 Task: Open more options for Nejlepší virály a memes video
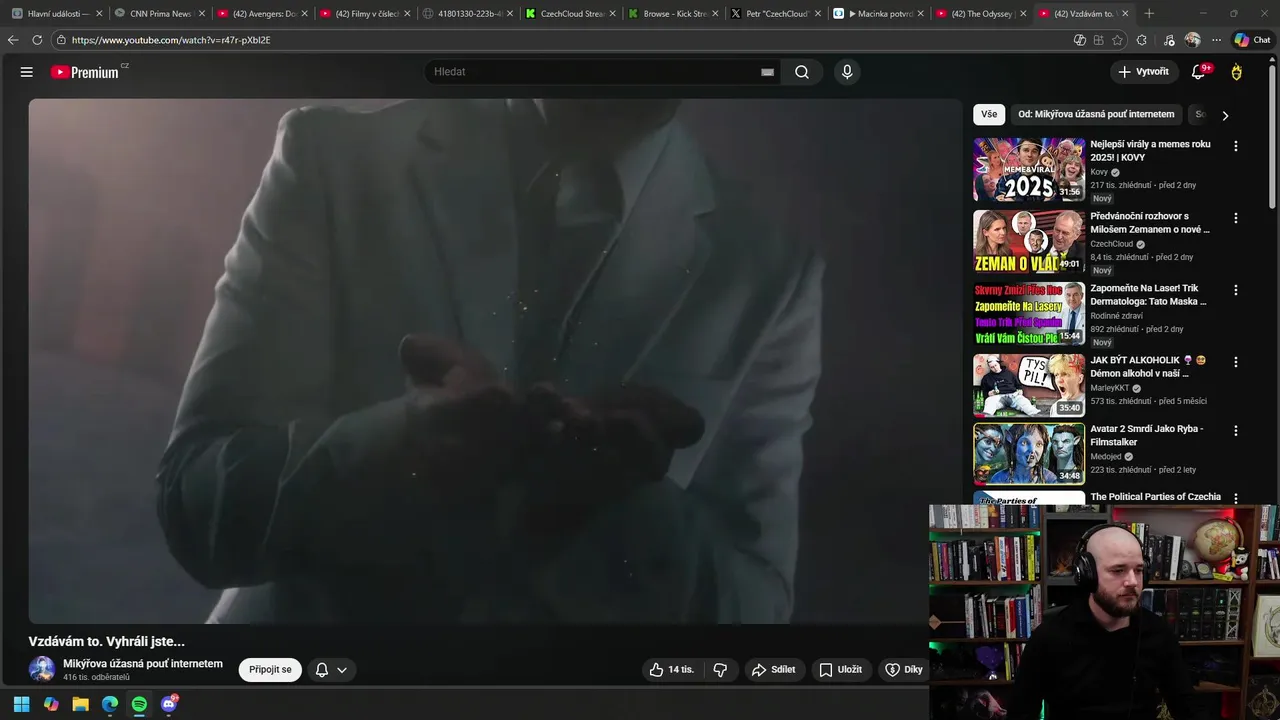(x=1235, y=146)
